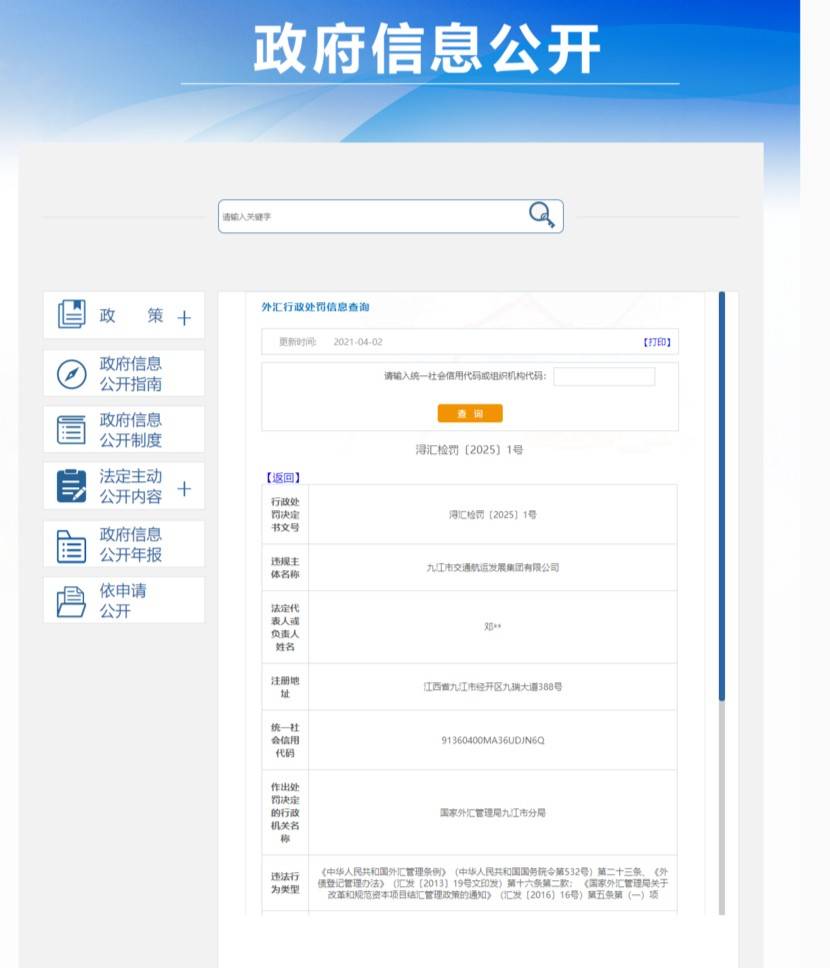Open 依申请公开 menu item
The height and width of the screenshot is (968, 830).
[124, 600]
